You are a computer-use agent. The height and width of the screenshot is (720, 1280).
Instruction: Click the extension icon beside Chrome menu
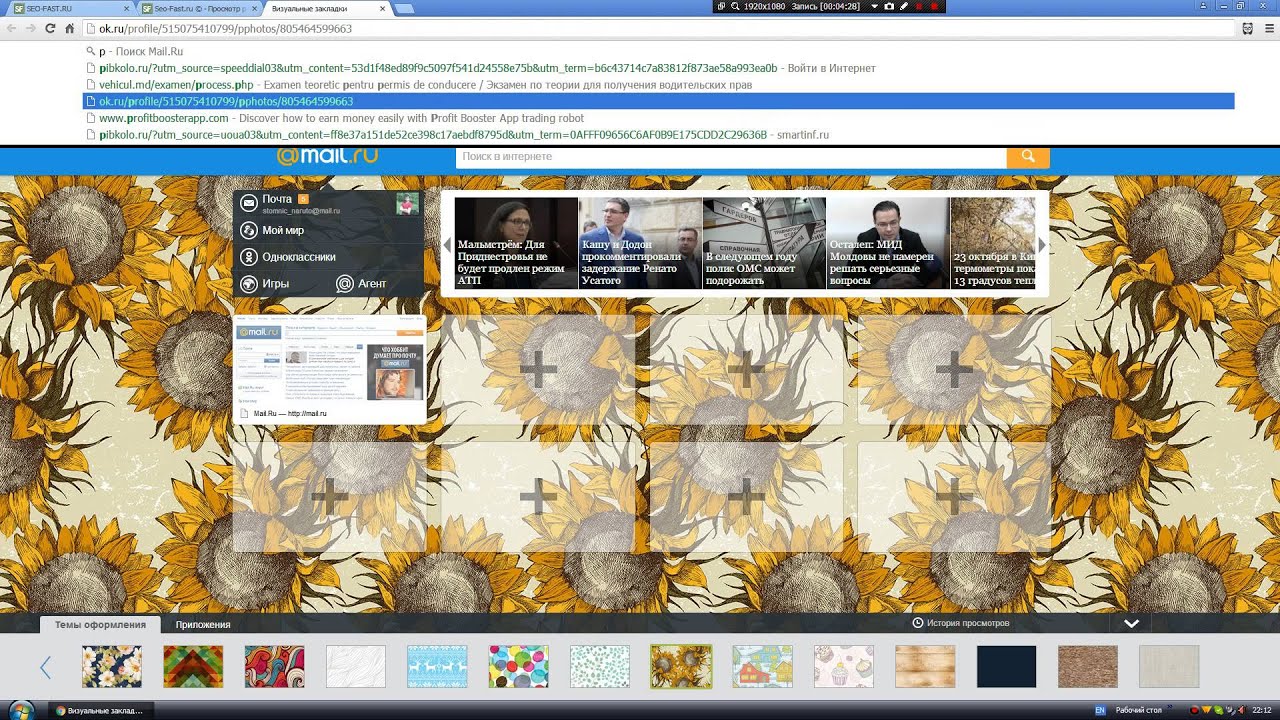tap(1247, 29)
